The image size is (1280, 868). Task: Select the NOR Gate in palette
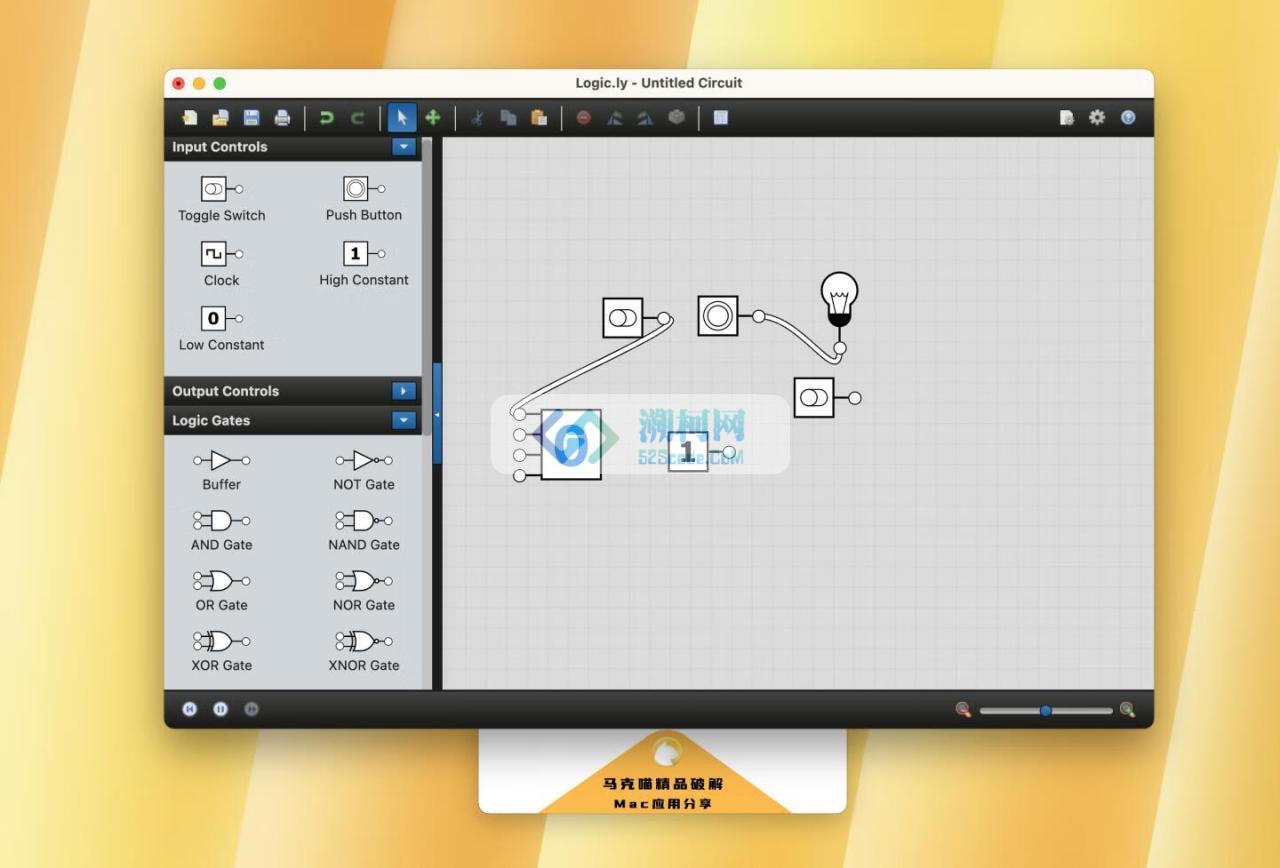pos(364,591)
